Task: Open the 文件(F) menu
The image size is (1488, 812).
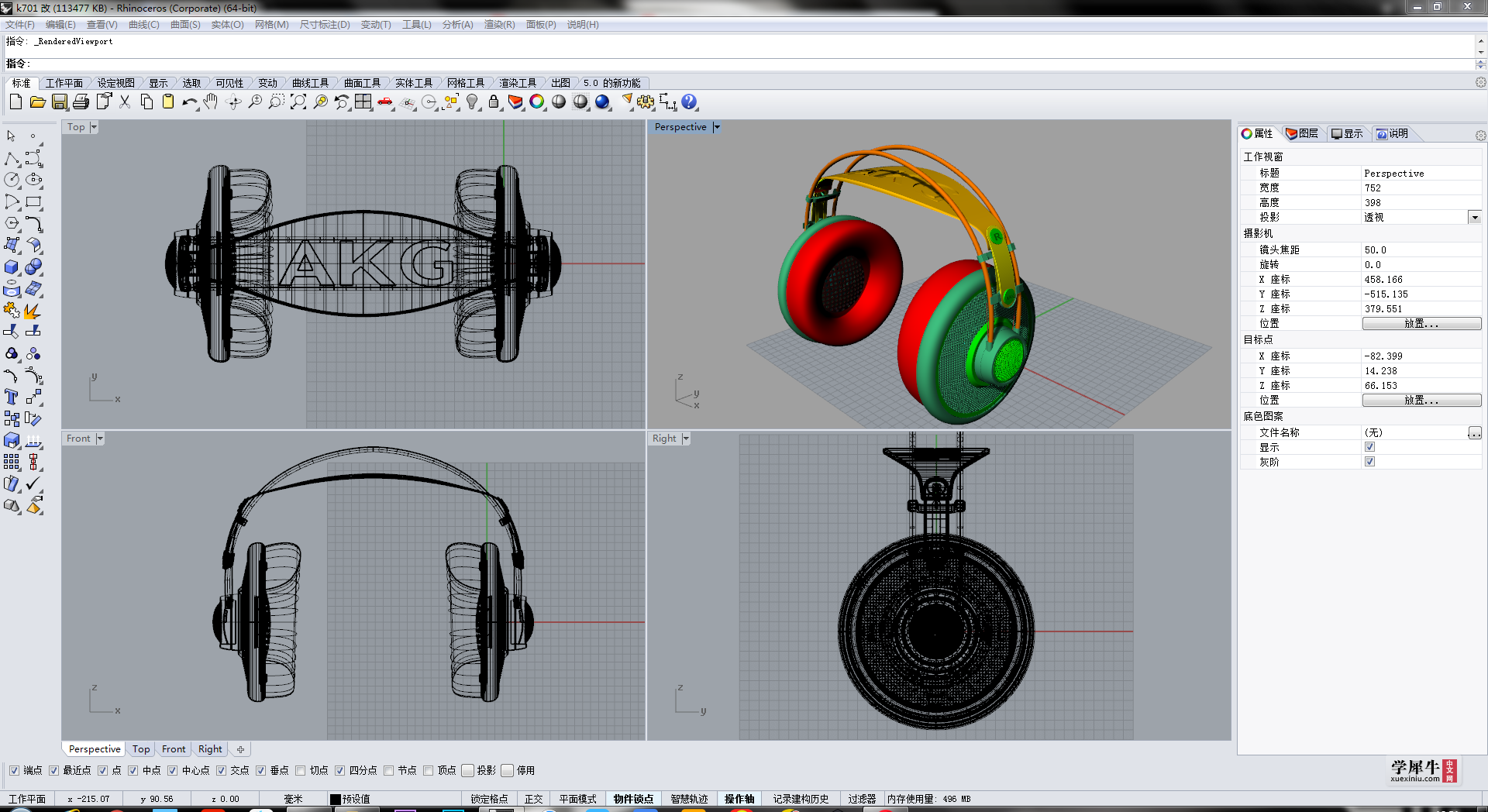Action: (x=20, y=25)
